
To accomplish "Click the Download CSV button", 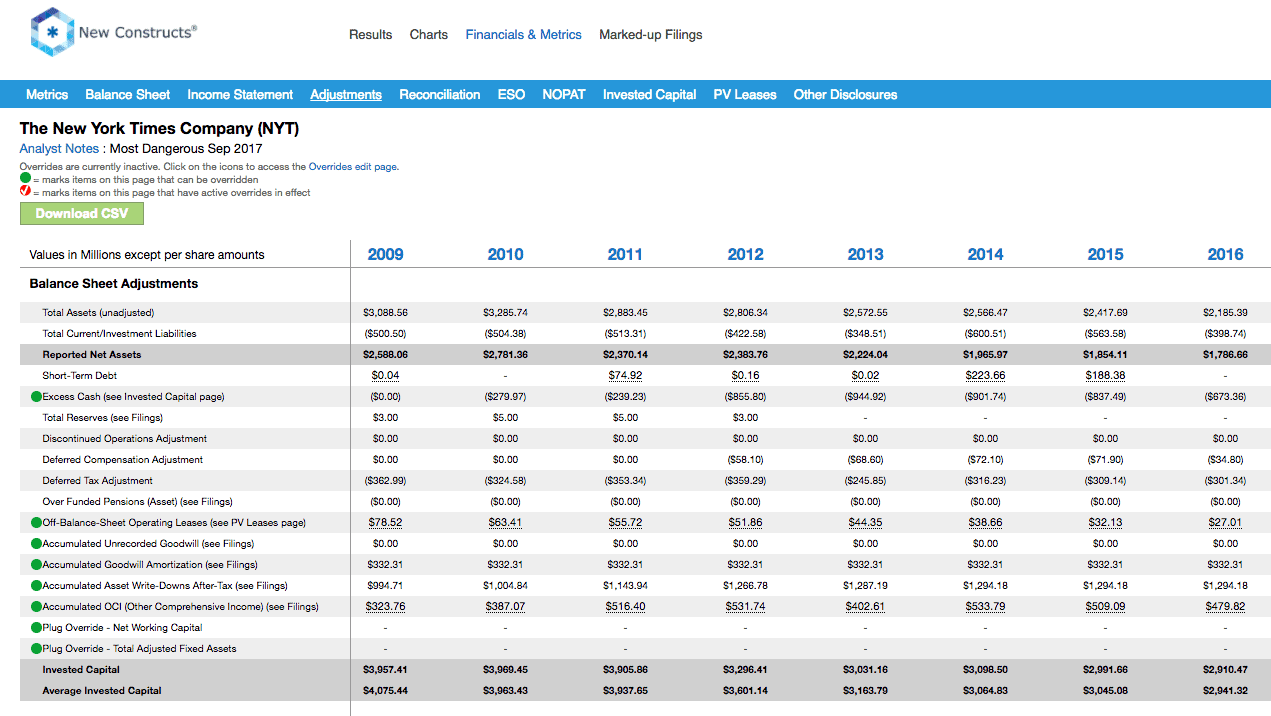I will point(82,213).
